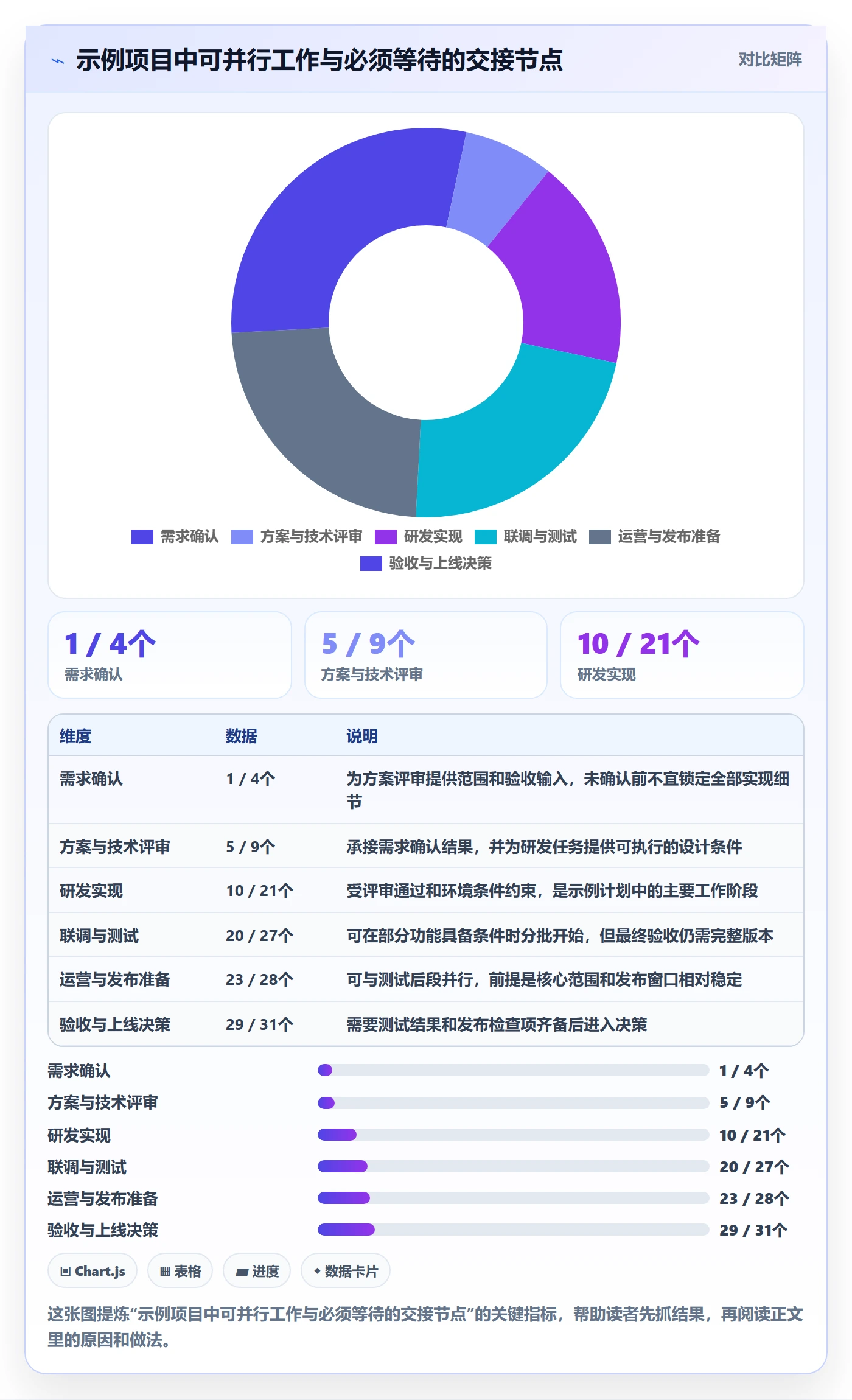Viewport: 852px width, 1400px height.
Task: Select the 方案与技术评审 table row name
Action: pos(115,847)
